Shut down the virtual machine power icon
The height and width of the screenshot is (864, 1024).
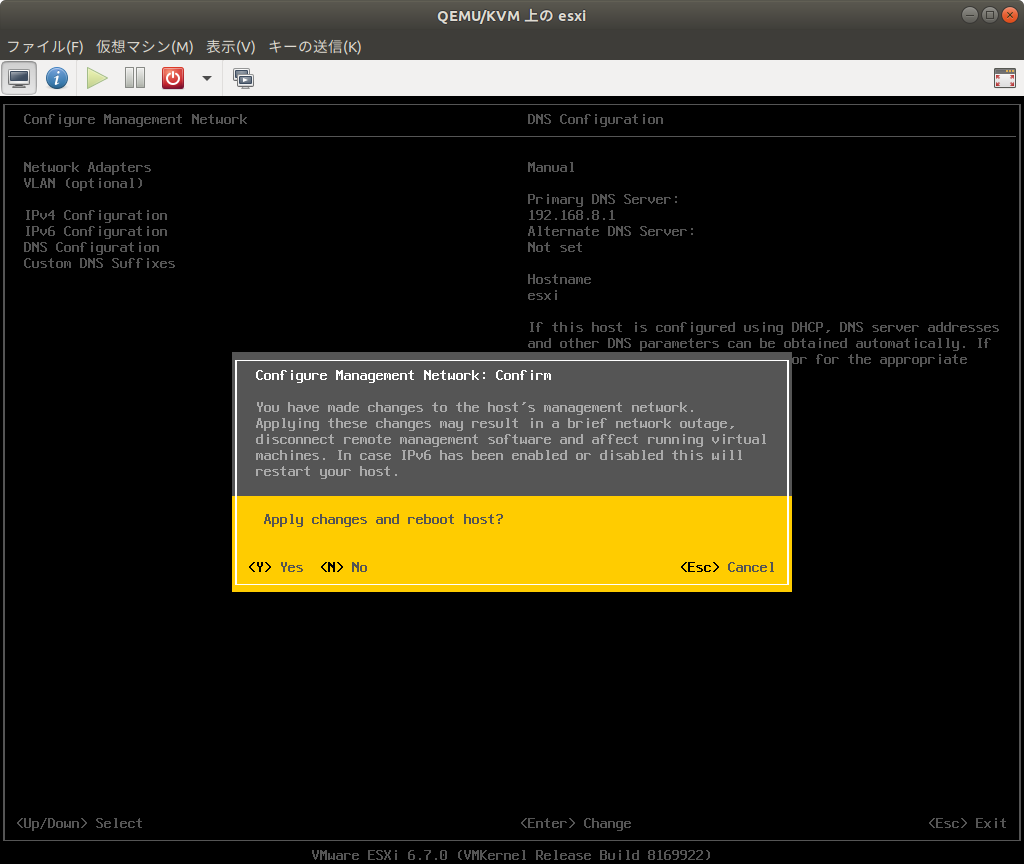click(173, 78)
